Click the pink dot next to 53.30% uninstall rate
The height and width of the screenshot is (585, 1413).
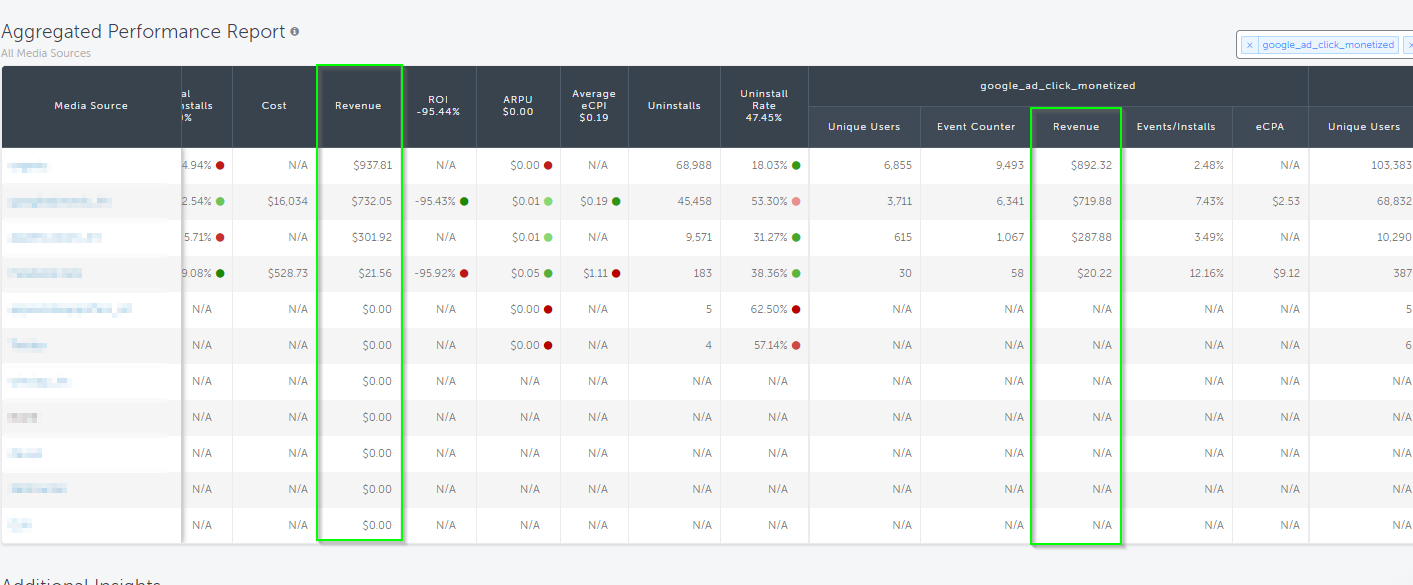(795, 201)
